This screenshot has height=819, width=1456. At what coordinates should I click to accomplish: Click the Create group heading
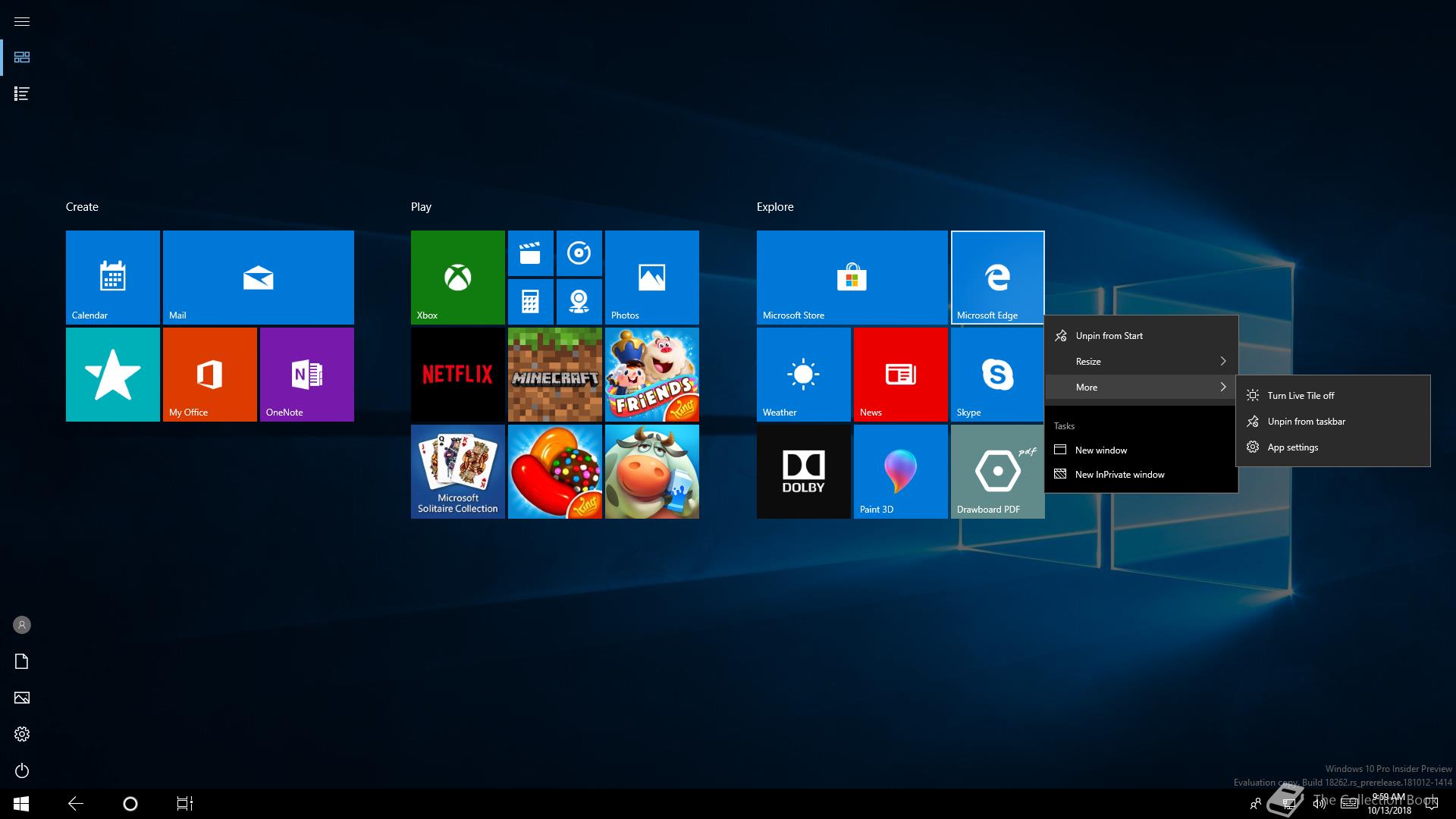(x=82, y=207)
